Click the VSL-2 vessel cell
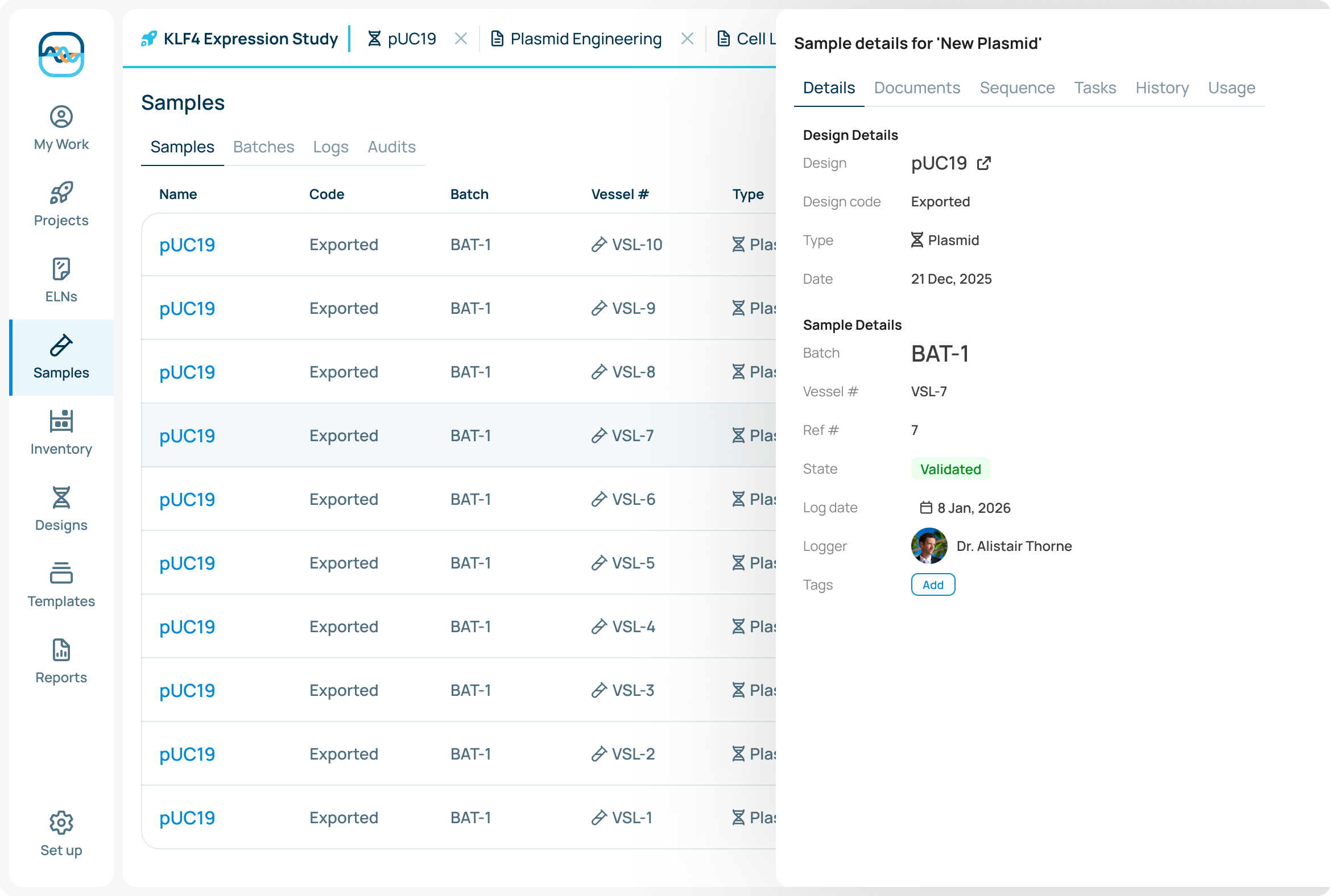Image resolution: width=1331 pixels, height=896 pixels. tap(623, 754)
